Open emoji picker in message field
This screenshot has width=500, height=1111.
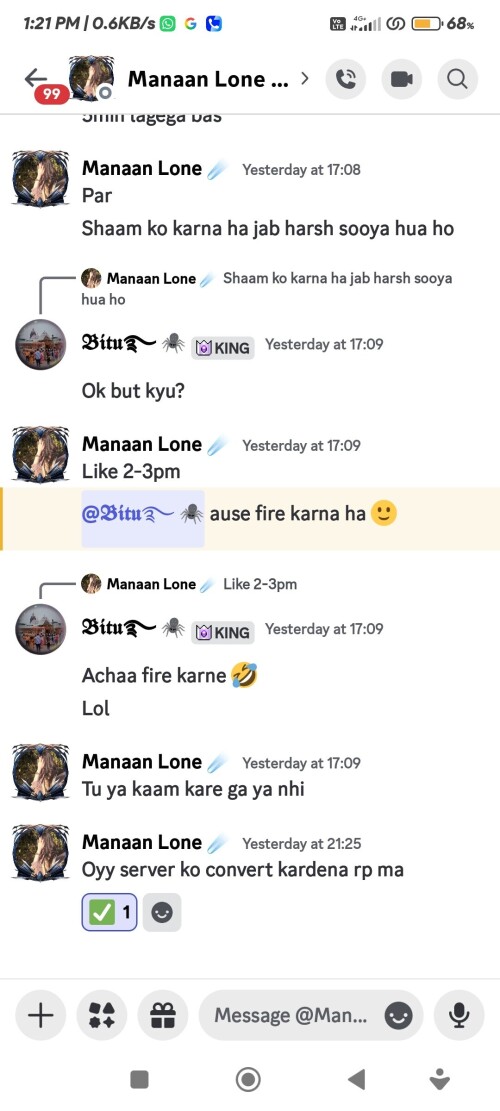coord(398,1016)
